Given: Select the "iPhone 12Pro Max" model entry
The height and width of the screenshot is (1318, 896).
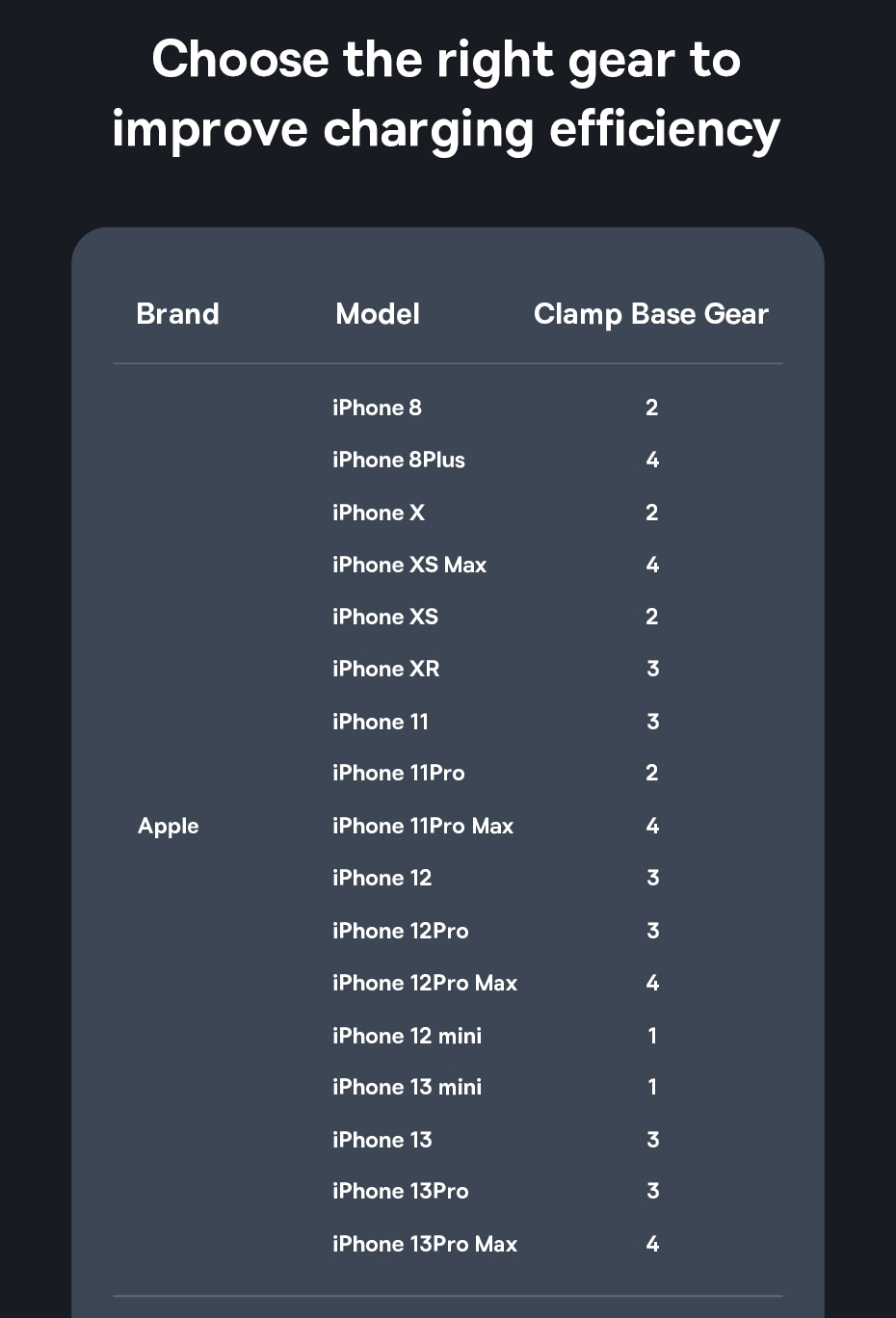Looking at the screenshot, I should pos(424,983).
